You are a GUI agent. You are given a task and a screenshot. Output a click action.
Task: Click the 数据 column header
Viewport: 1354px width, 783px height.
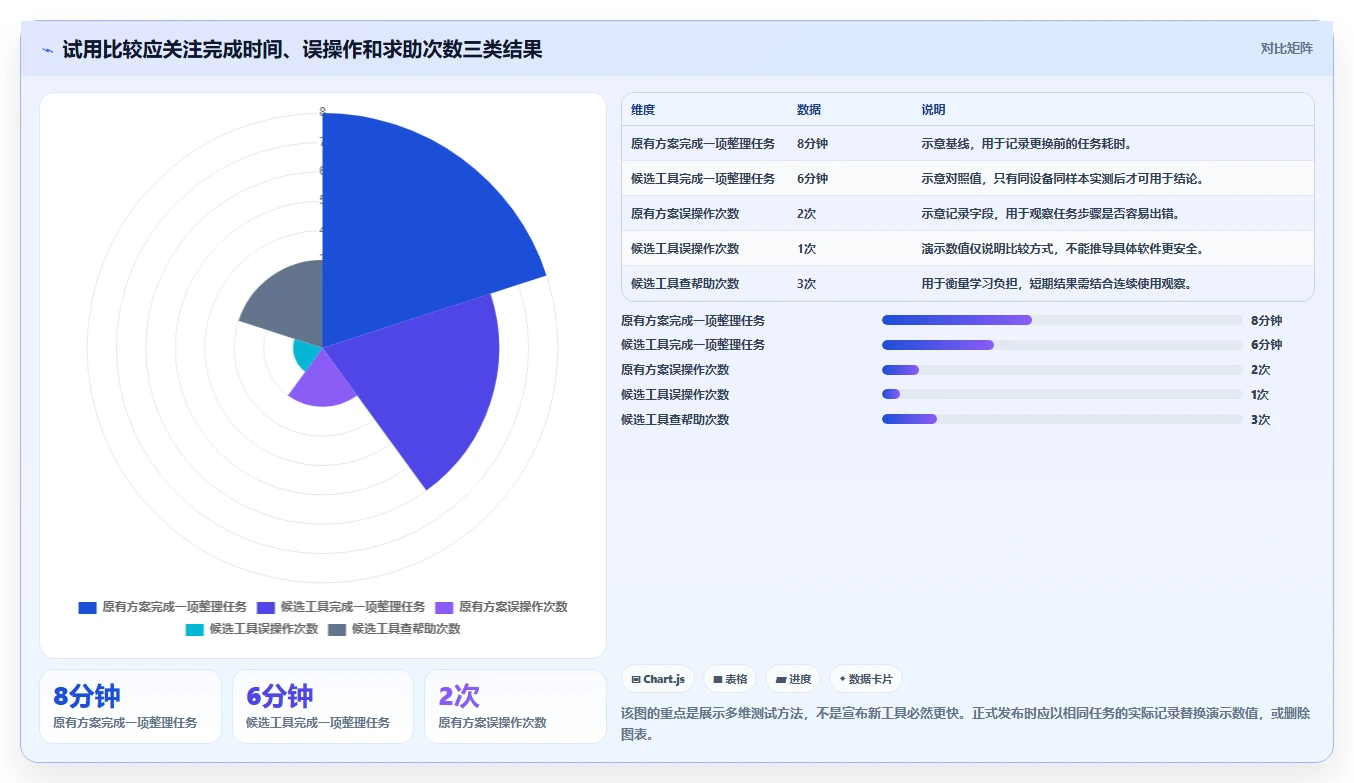(x=809, y=110)
